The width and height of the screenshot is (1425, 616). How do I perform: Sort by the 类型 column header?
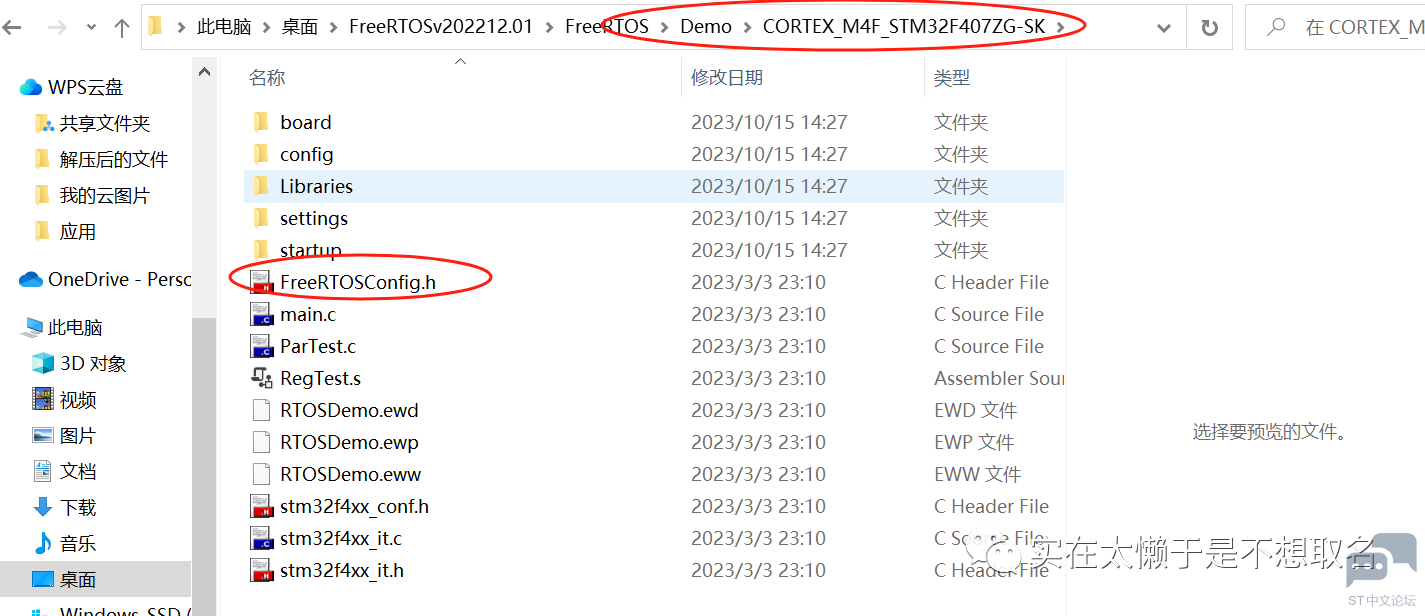click(952, 77)
